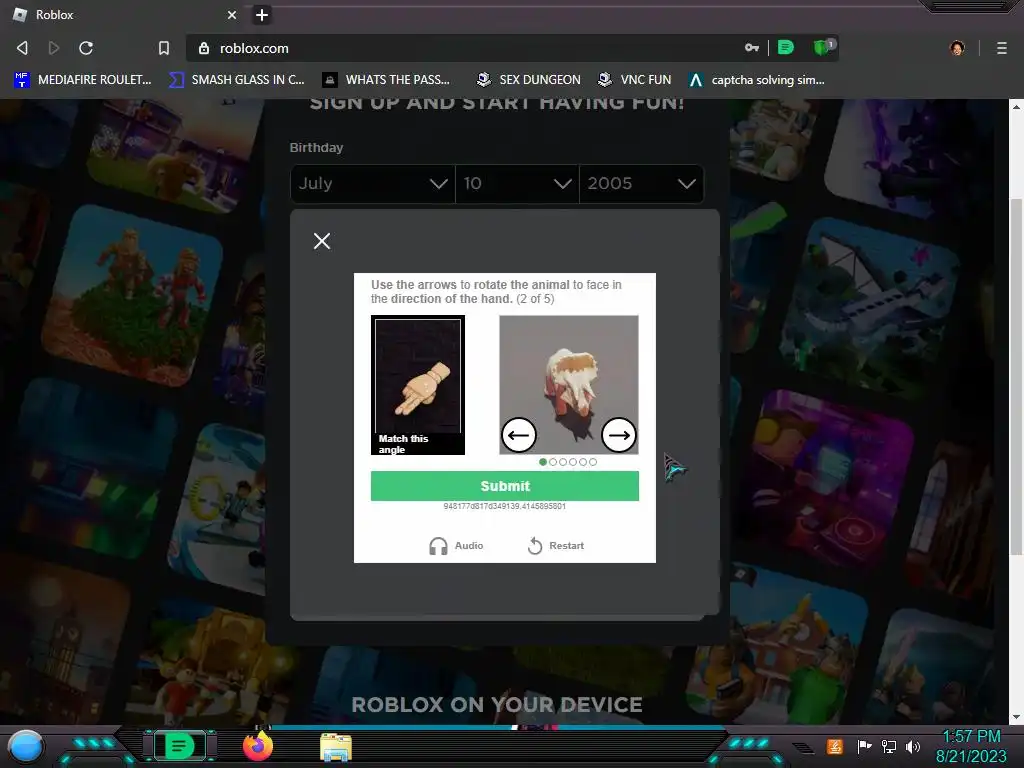
Task: Open the VNC FUN bookmark
Action: (635, 80)
